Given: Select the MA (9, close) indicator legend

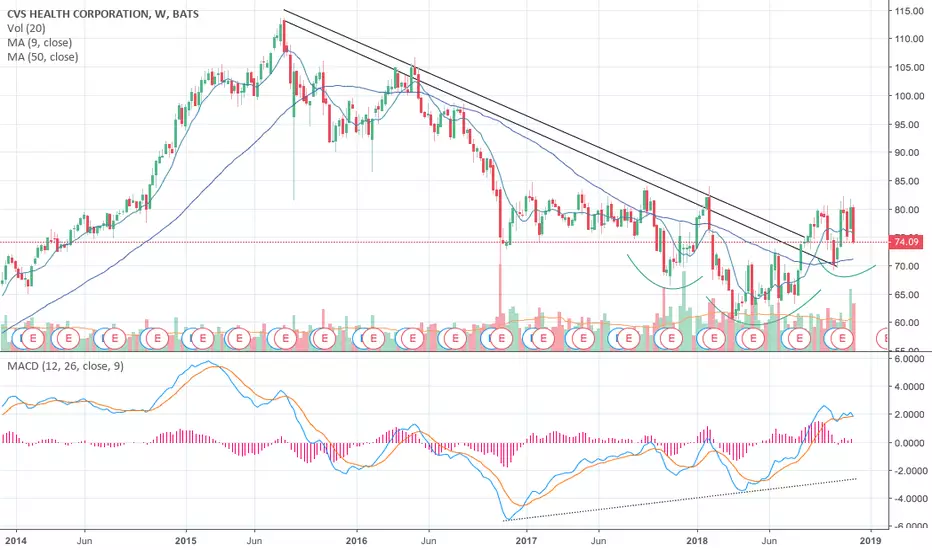Looking at the screenshot, I should 39,42.
